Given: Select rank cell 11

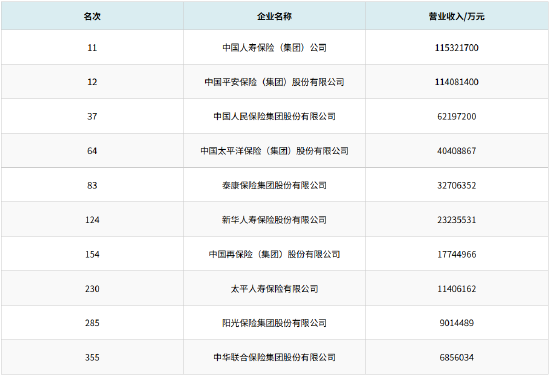Looking at the screenshot, I should pyautogui.click(x=92, y=47).
